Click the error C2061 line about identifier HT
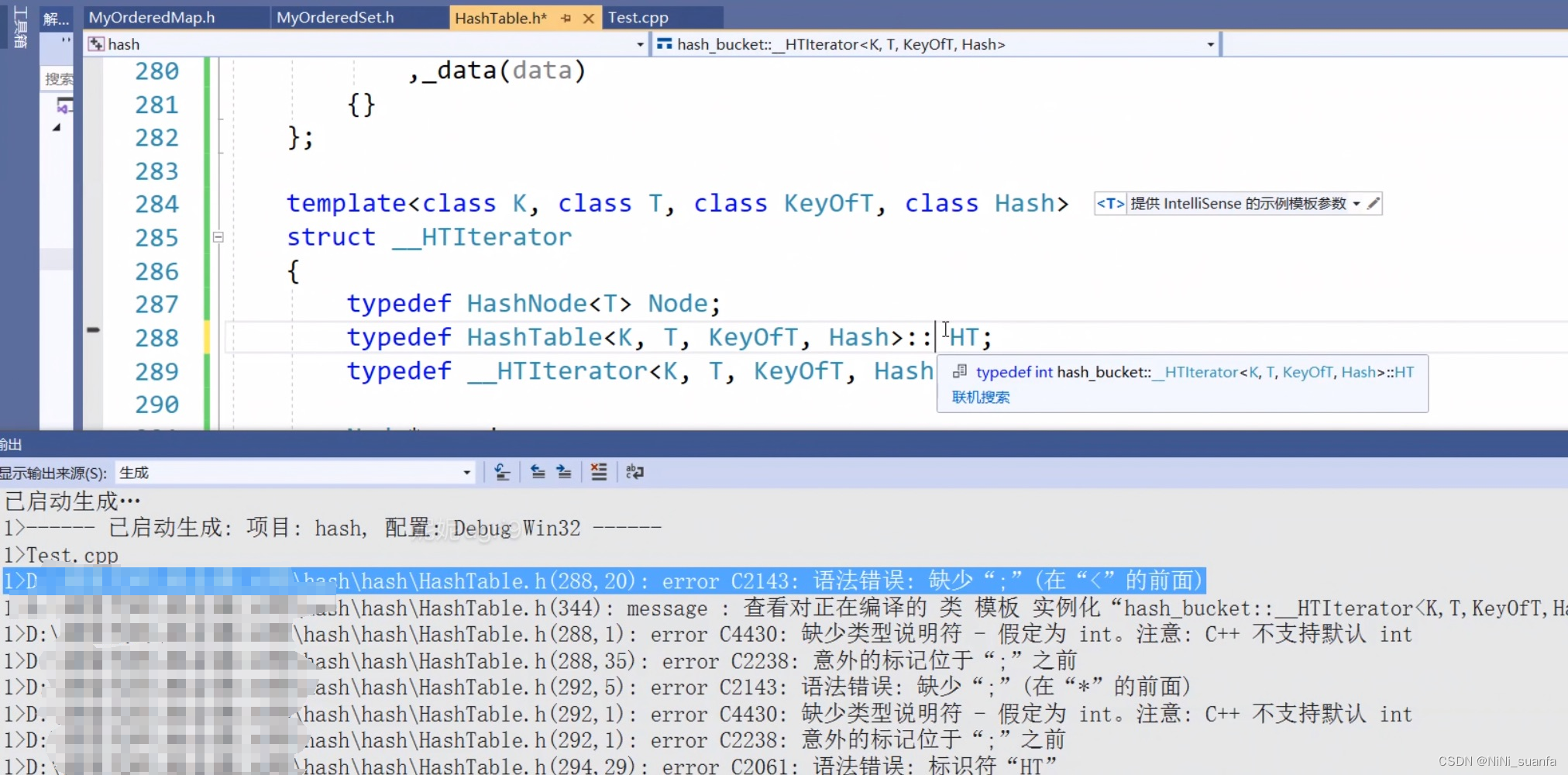The height and width of the screenshot is (775, 1568). point(530,766)
